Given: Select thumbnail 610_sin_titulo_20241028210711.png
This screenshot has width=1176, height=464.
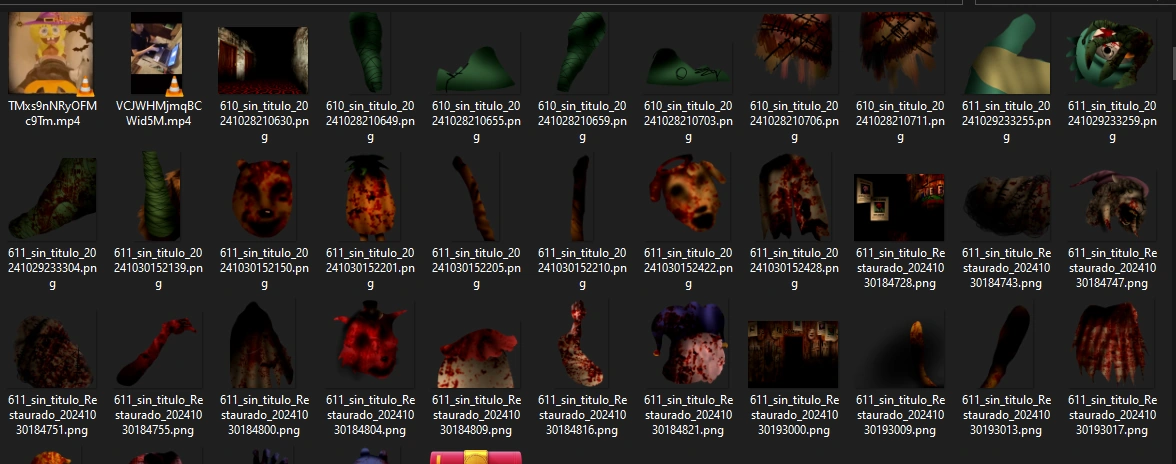Looking at the screenshot, I should click(900, 53).
